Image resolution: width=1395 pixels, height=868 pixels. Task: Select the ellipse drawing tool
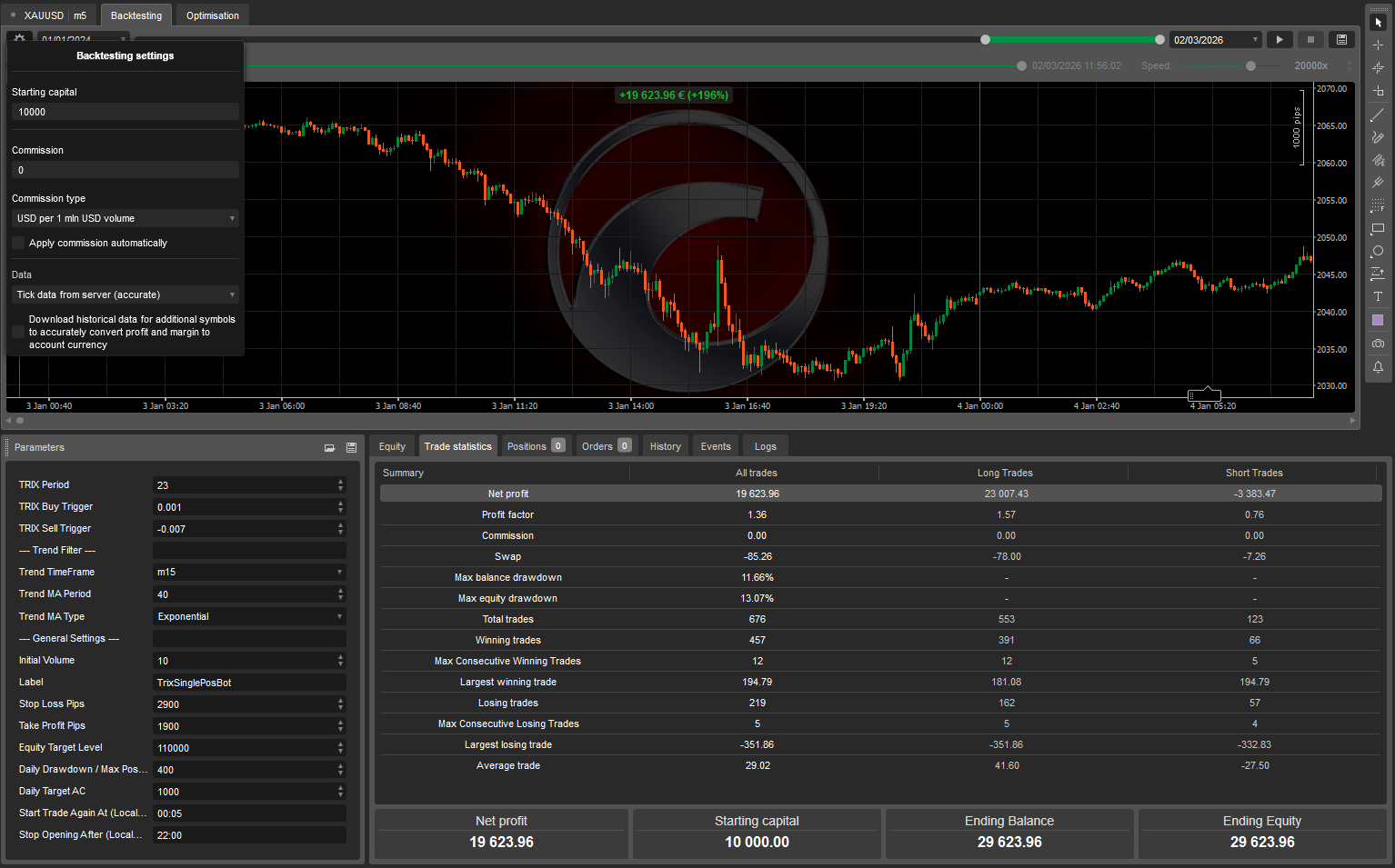point(1378,251)
